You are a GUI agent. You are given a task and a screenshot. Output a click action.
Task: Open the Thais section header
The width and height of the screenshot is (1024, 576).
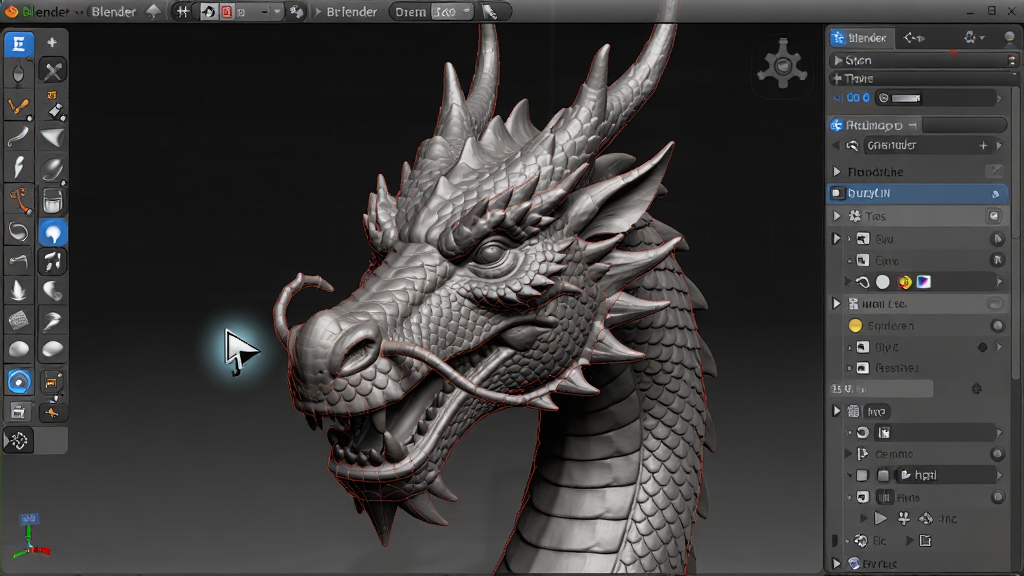[923, 78]
